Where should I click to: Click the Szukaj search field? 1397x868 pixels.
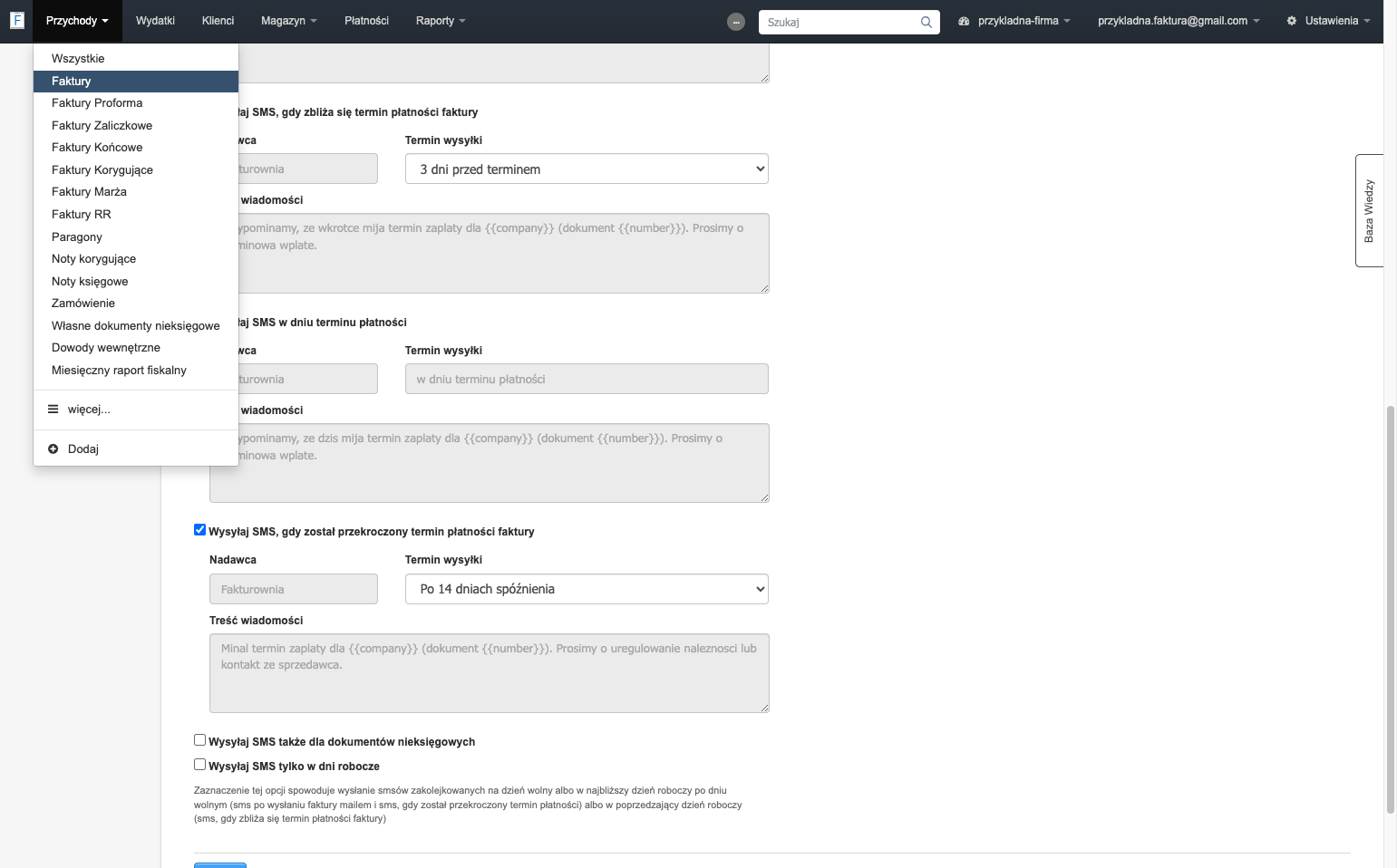tap(849, 22)
